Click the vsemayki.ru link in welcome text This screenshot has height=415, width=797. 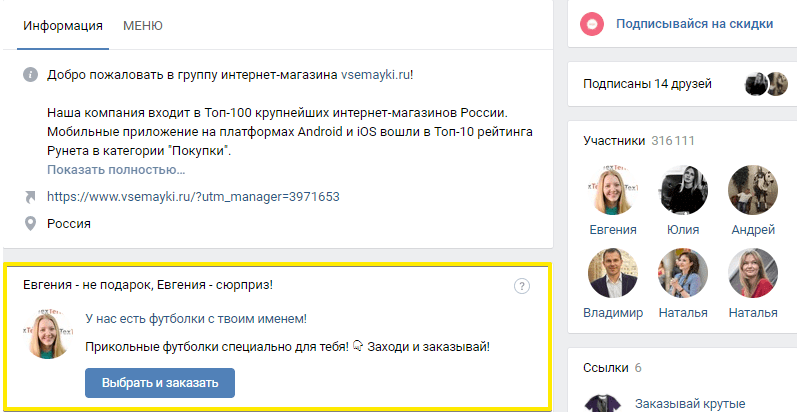click(376, 75)
